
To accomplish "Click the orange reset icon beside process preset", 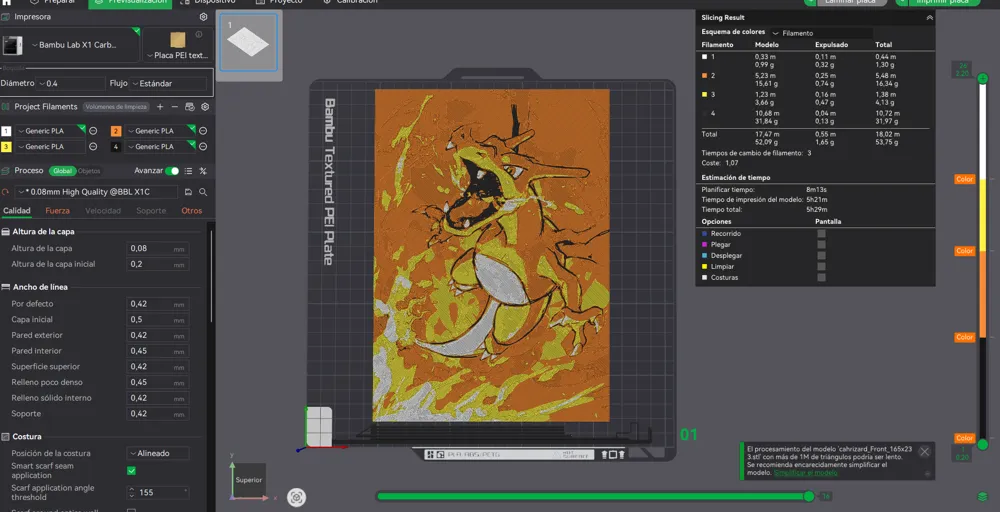I will pos(6,192).
